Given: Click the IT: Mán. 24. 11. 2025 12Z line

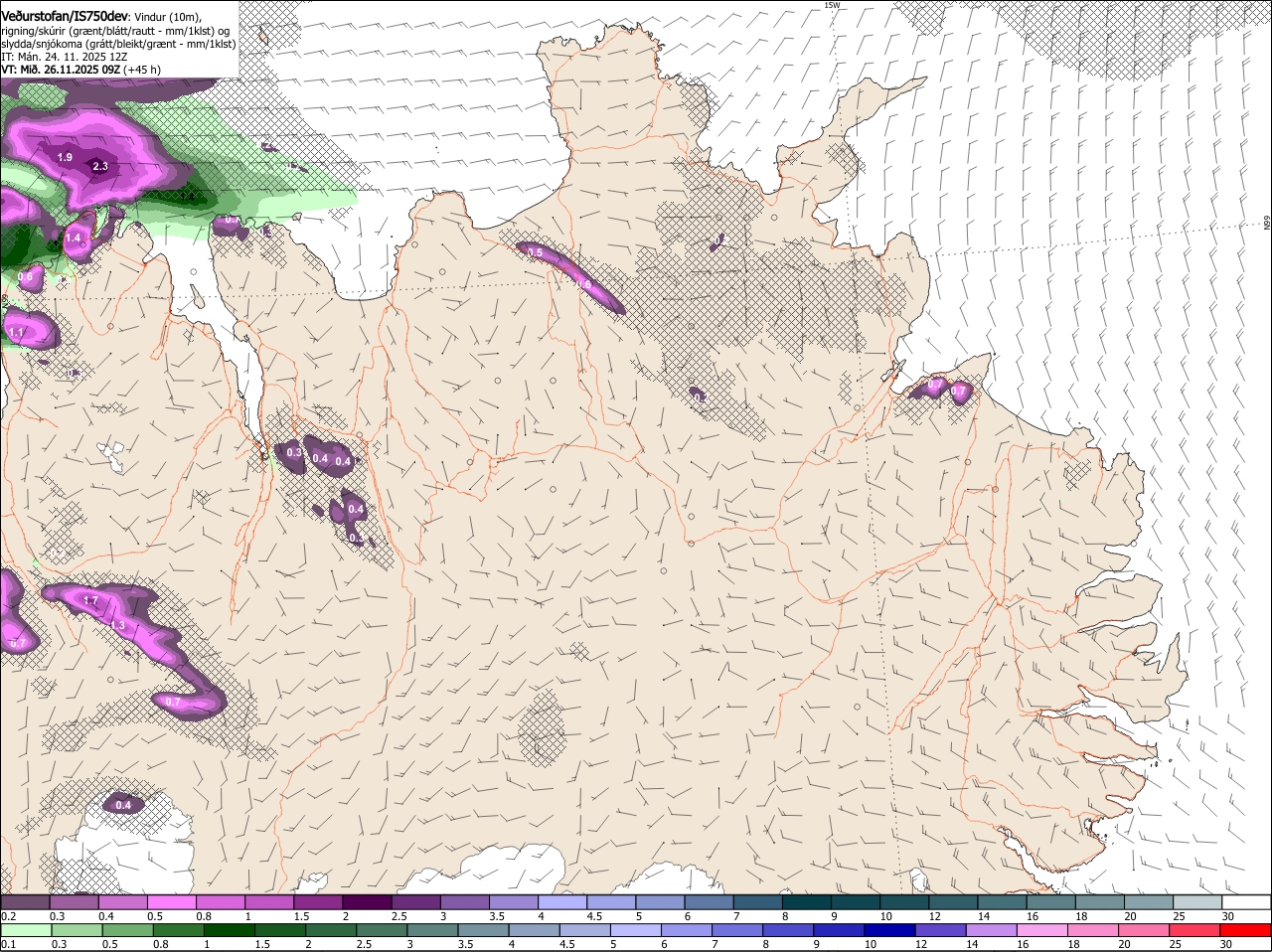Looking at the screenshot, I should click(65, 57).
